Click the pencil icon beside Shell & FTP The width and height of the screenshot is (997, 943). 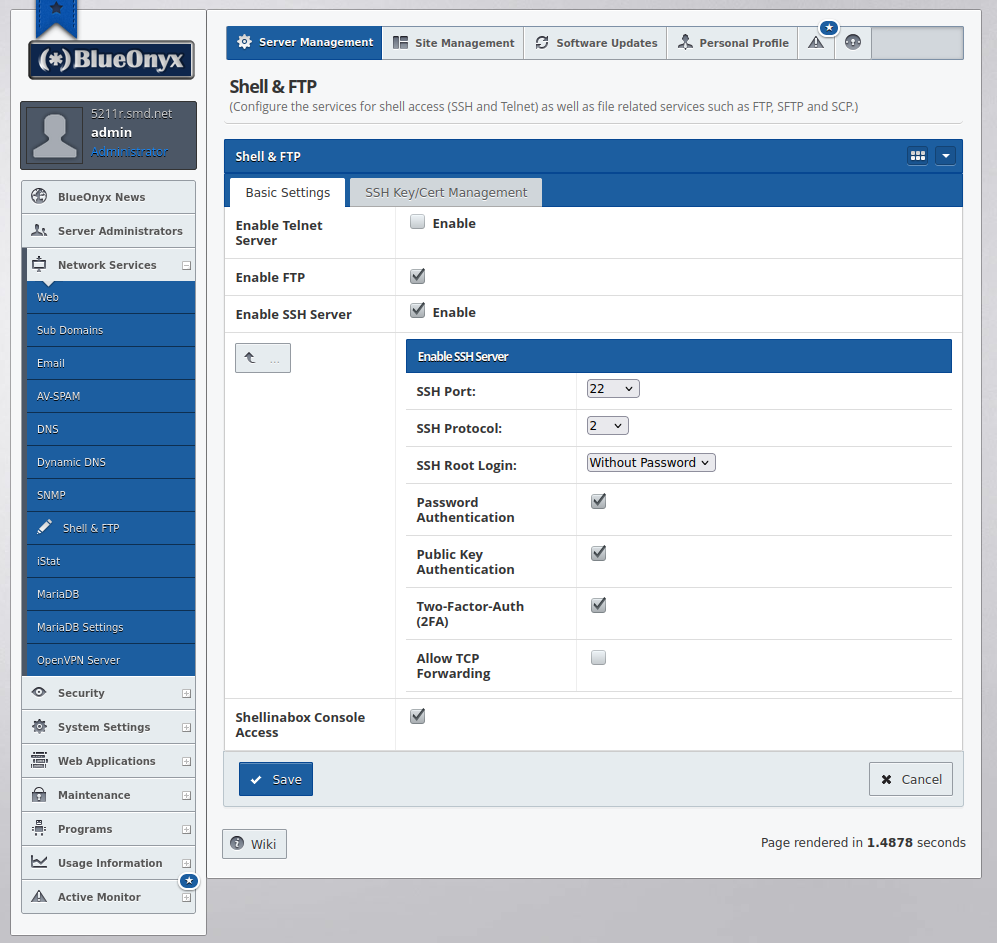(45, 527)
